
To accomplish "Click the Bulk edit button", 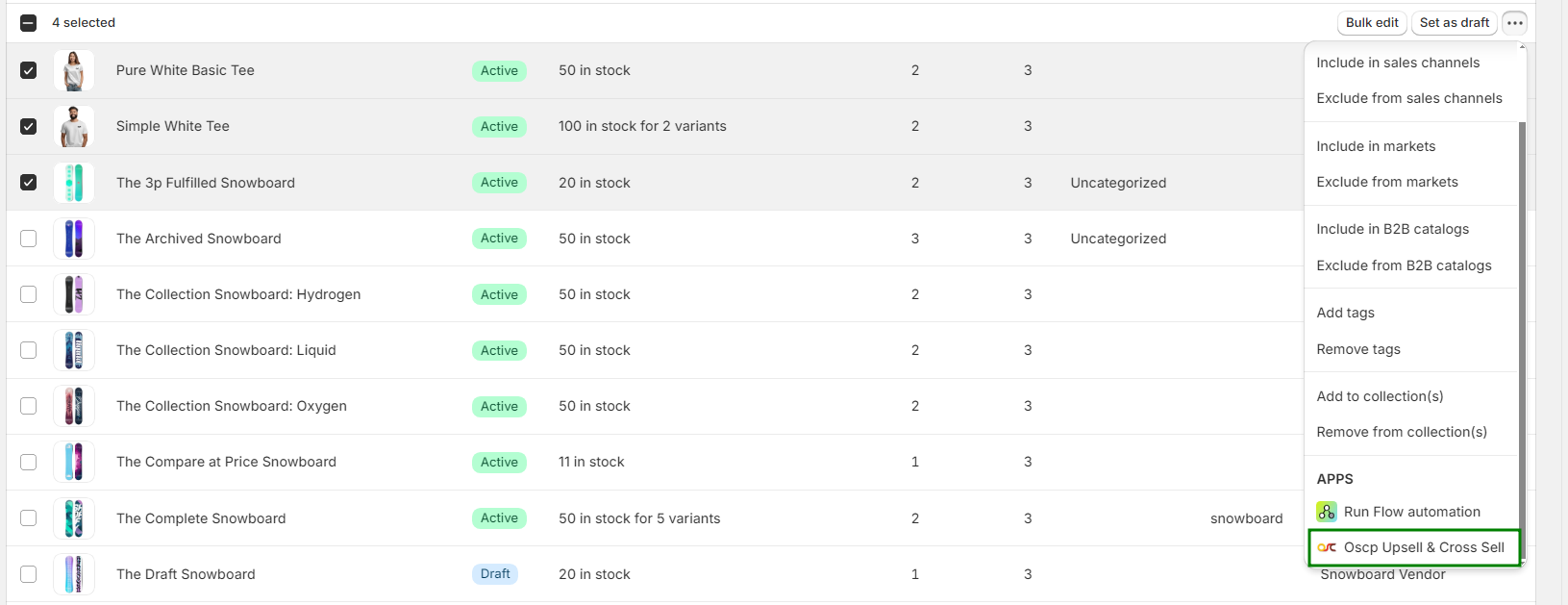I will click(x=1372, y=23).
